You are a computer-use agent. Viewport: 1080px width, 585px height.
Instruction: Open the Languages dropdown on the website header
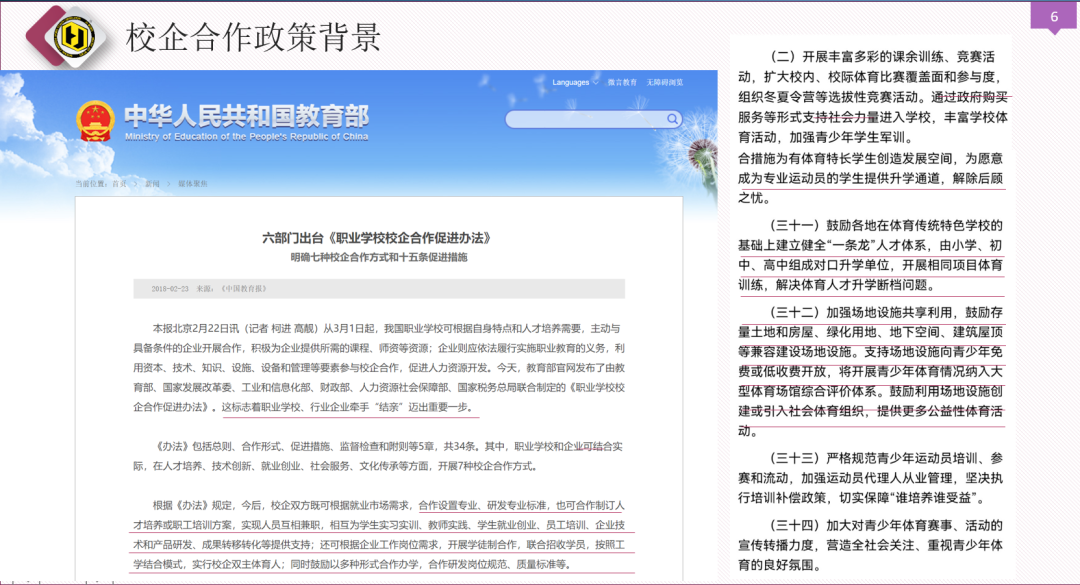[575, 83]
